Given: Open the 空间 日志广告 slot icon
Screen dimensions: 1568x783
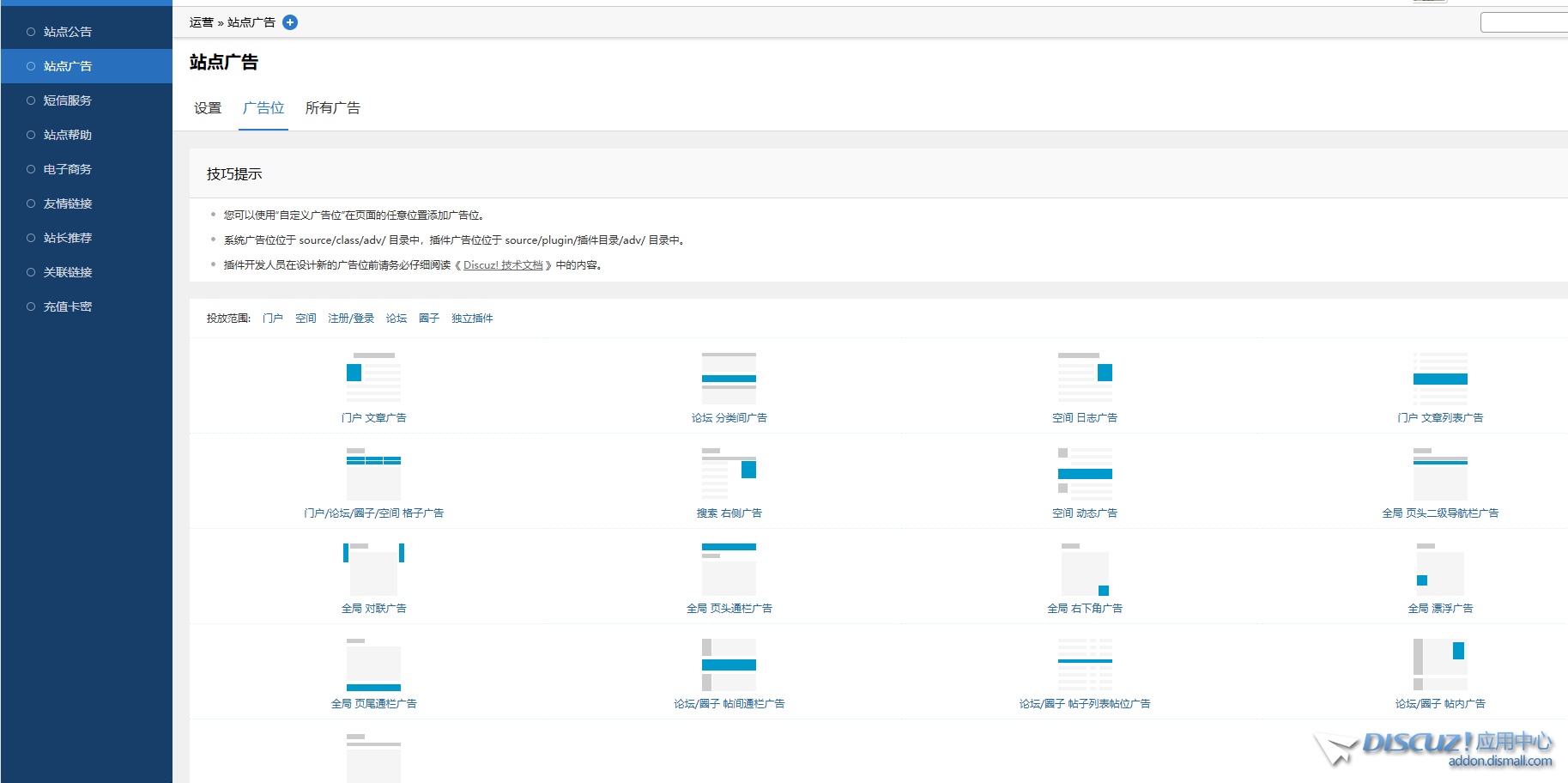Looking at the screenshot, I should pos(1085,378).
